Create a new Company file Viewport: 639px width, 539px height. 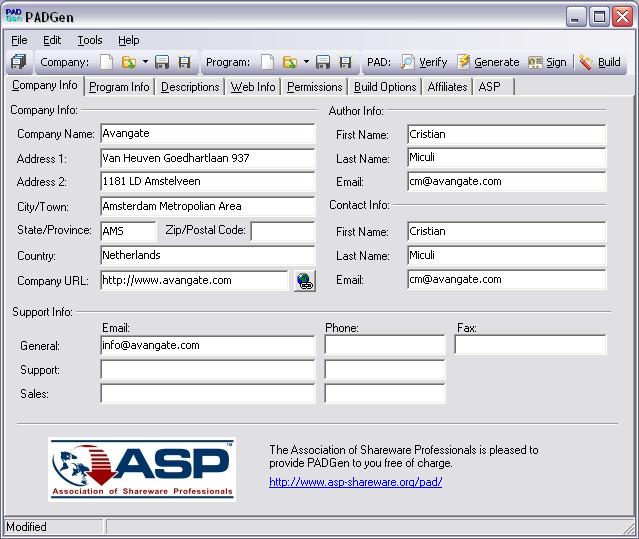[x=106, y=62]
